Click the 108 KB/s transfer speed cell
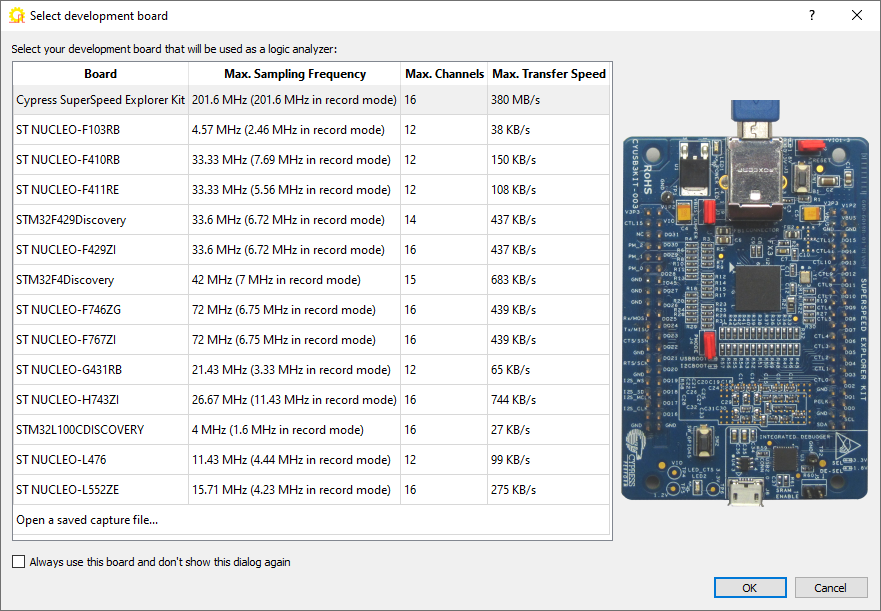Screen dimensions: 881x611 point(548,190)
